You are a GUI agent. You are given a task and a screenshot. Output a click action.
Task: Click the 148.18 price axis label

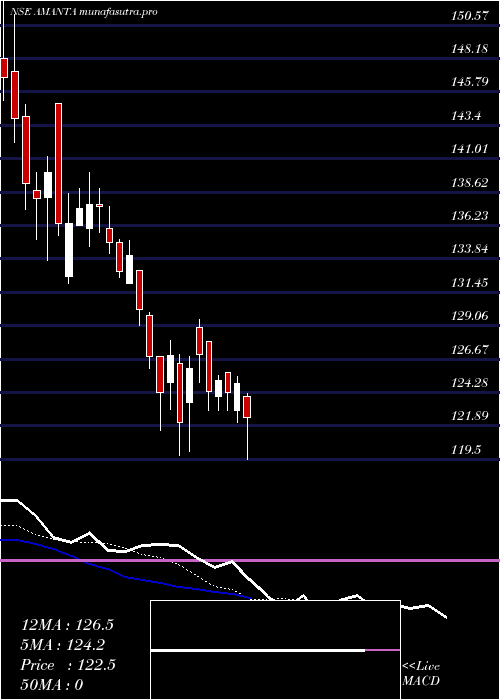pyautogui.click(x=468, y=49)
